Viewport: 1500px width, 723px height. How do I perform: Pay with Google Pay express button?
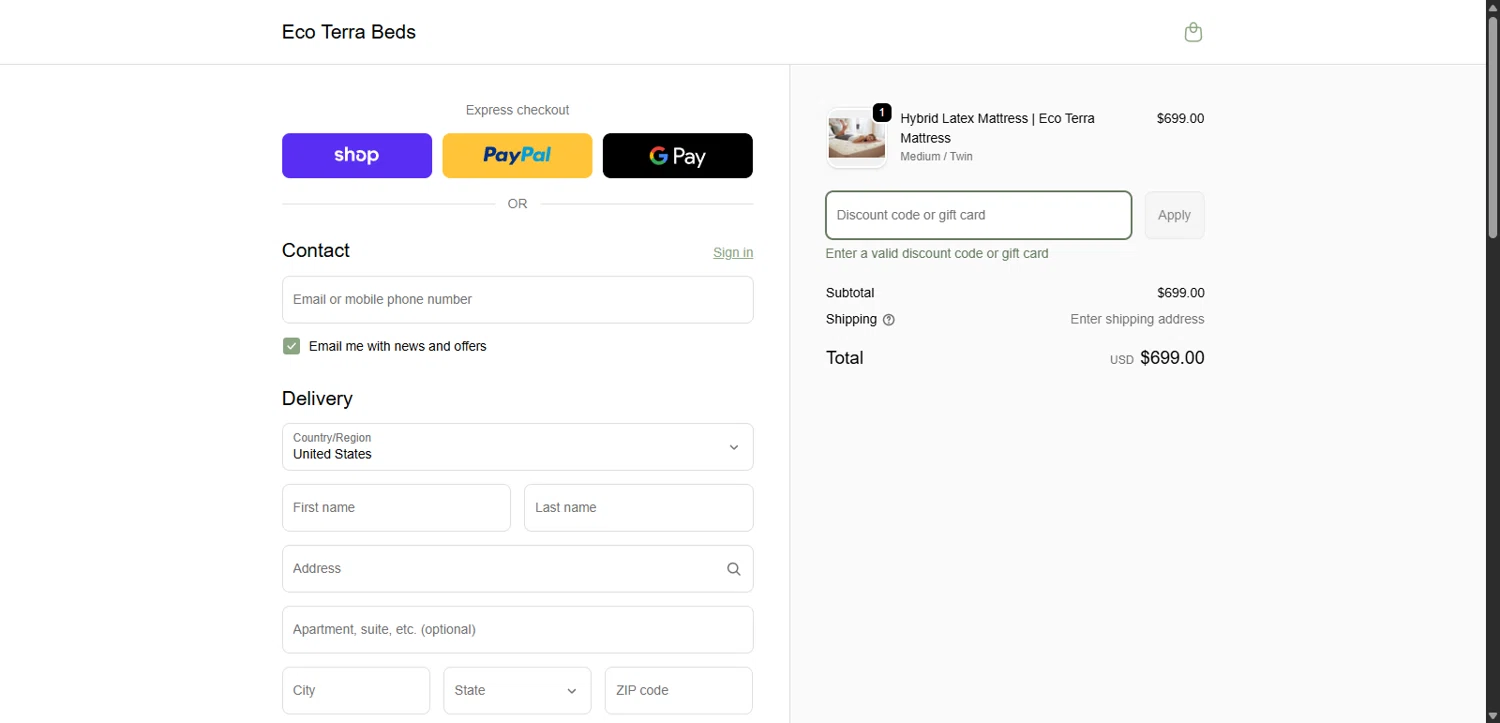677,156
